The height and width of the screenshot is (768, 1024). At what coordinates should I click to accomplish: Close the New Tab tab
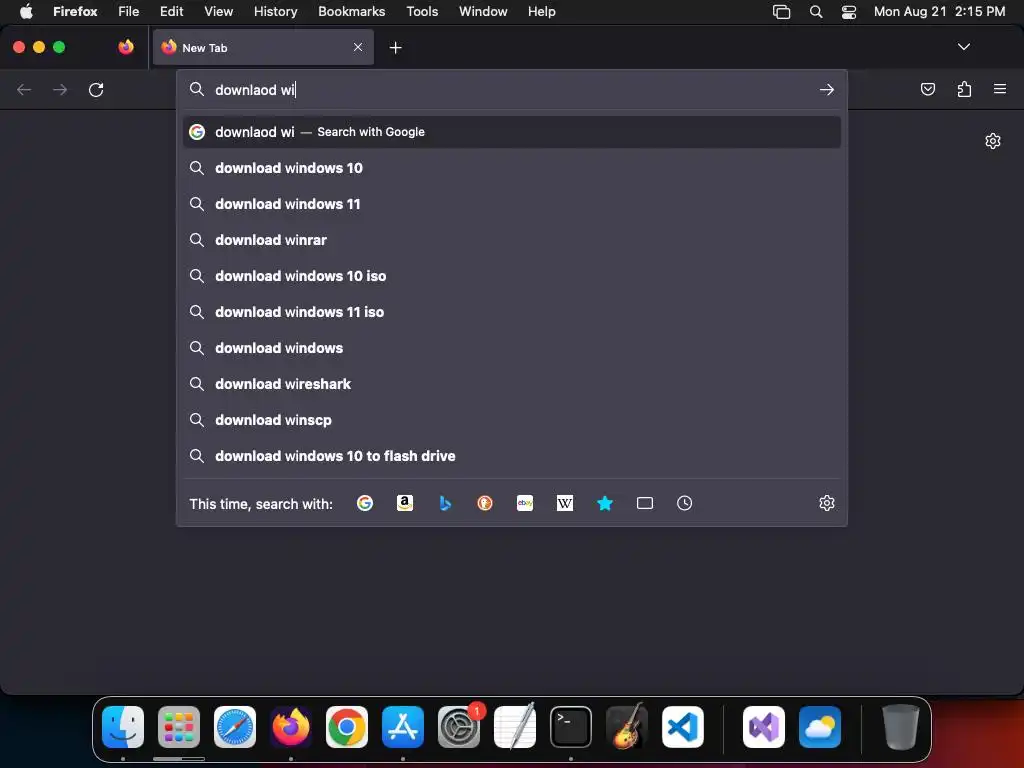coord(358,47)
